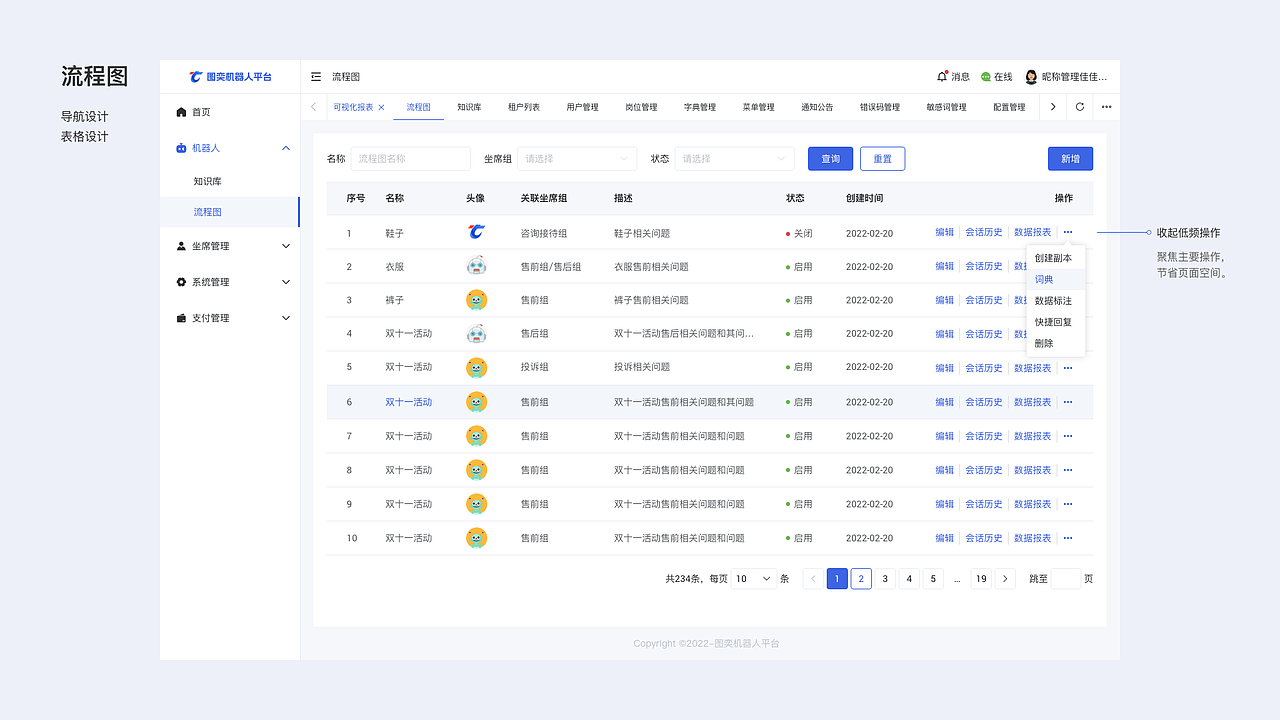The height and width of the screenshot is (720, 1280).
Task: Switch to the 菜单管理 tab
Action: coord(758,107)
